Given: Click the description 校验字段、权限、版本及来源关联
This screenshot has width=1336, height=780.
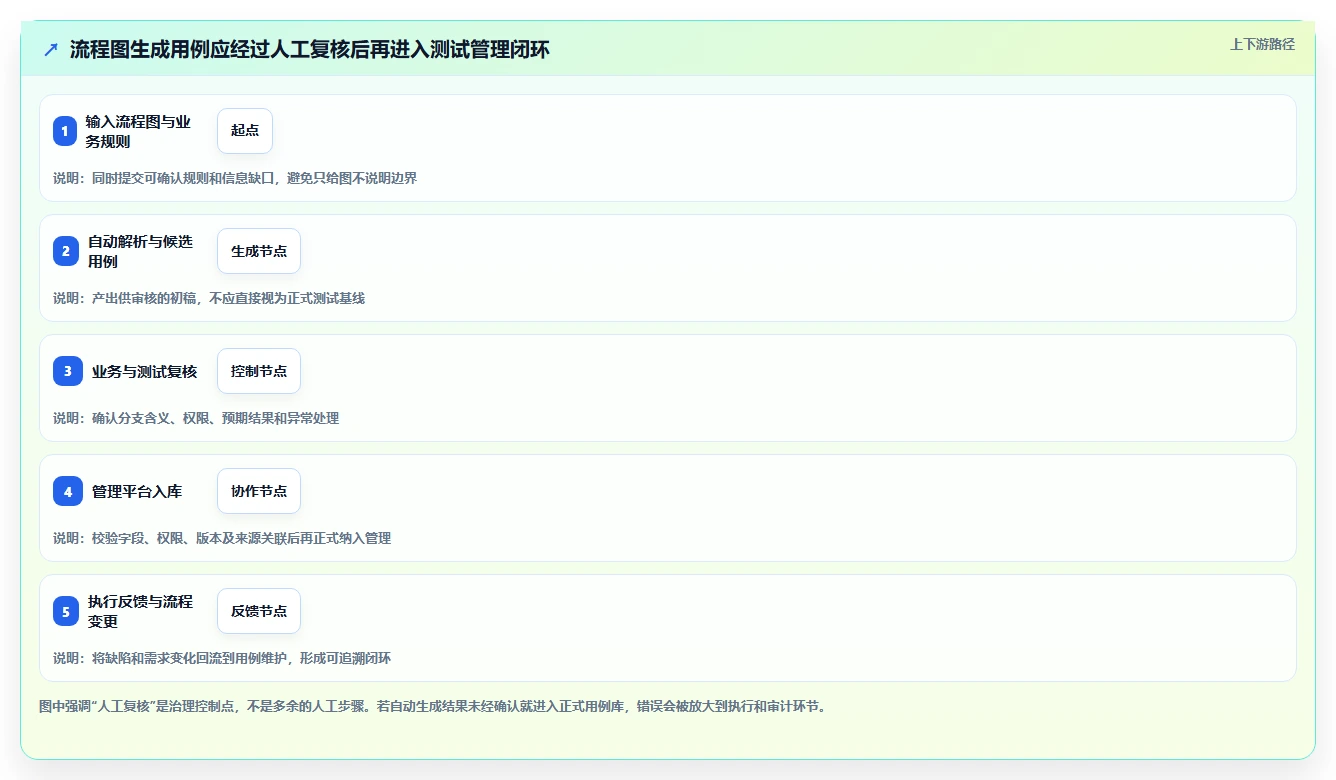Looking at the screenshot, I should (x=189, y=538).
